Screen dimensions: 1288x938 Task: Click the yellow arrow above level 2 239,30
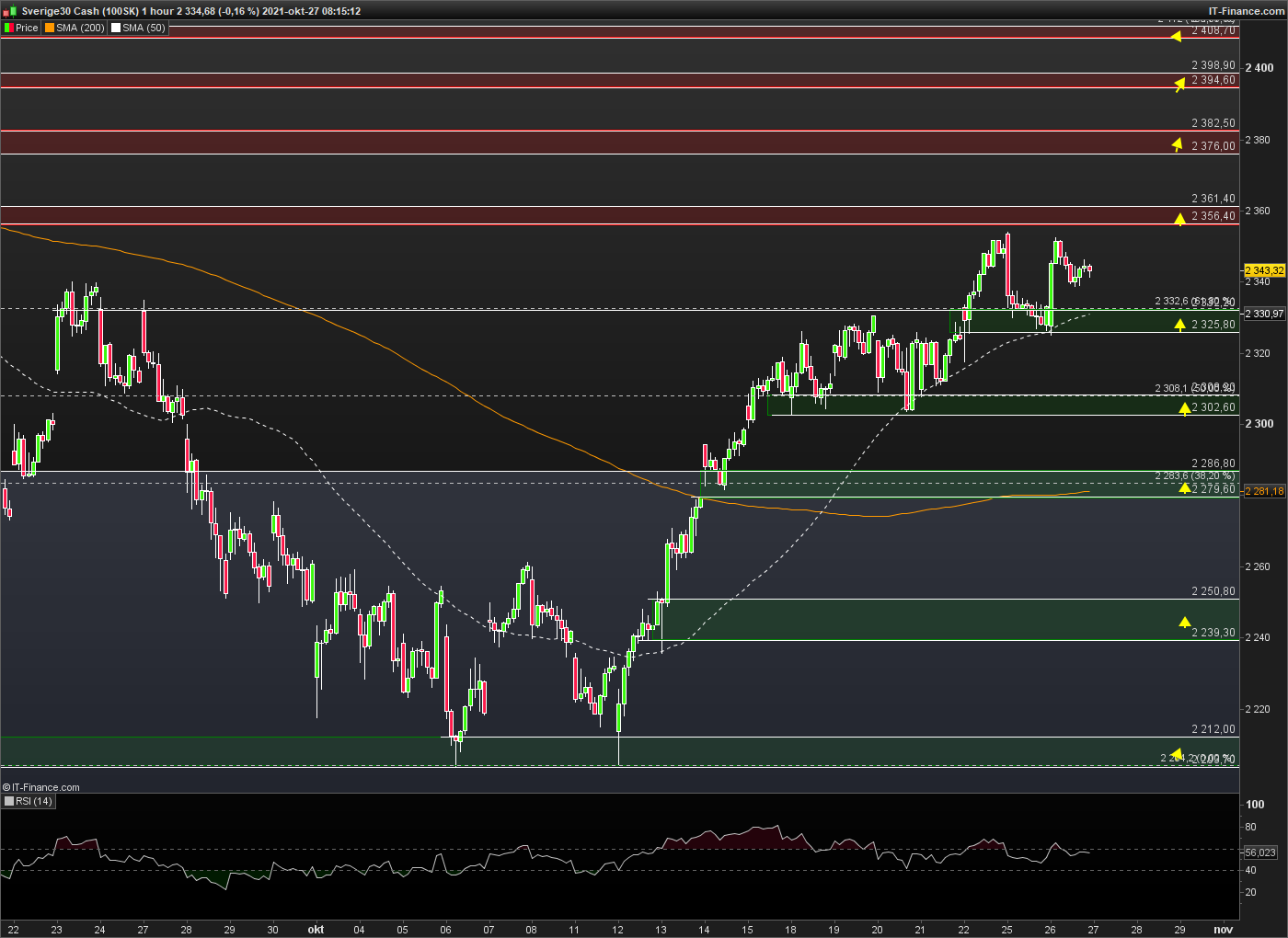[1184, 623]
